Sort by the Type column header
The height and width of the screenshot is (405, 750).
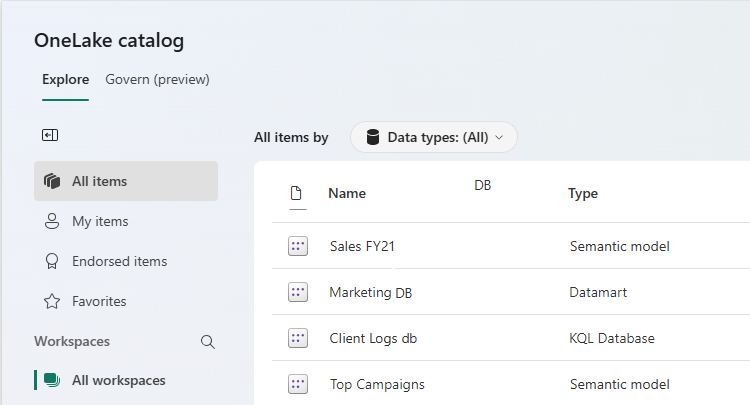coord(583,193)
